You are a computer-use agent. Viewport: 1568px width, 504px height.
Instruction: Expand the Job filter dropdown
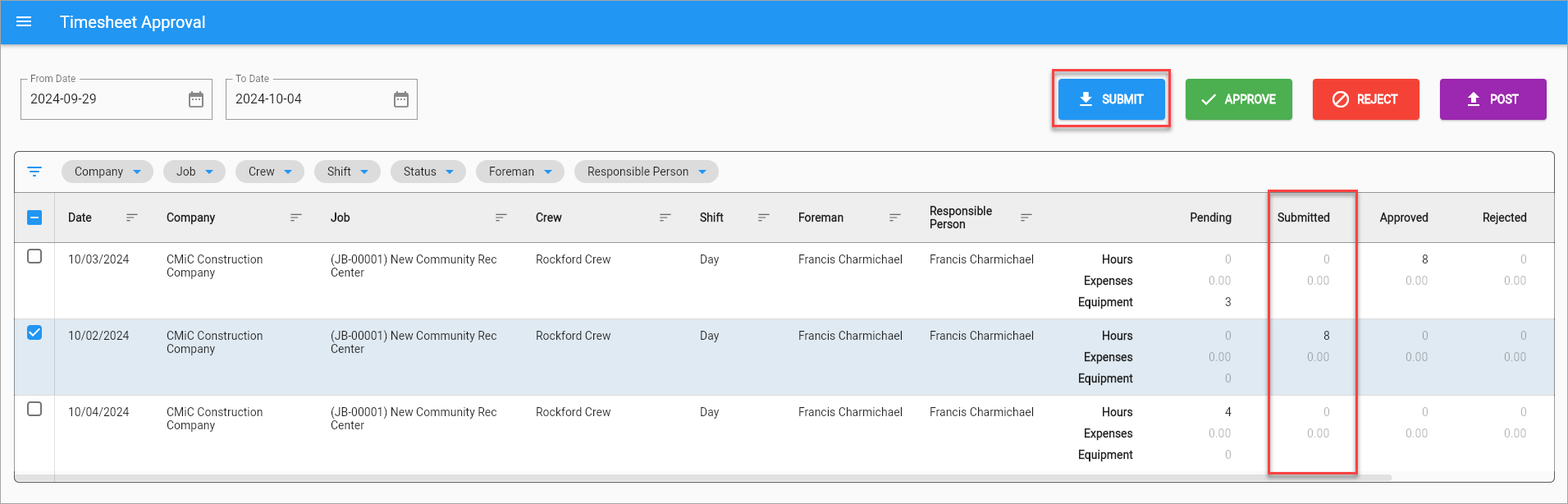click(x=194, y=172)
